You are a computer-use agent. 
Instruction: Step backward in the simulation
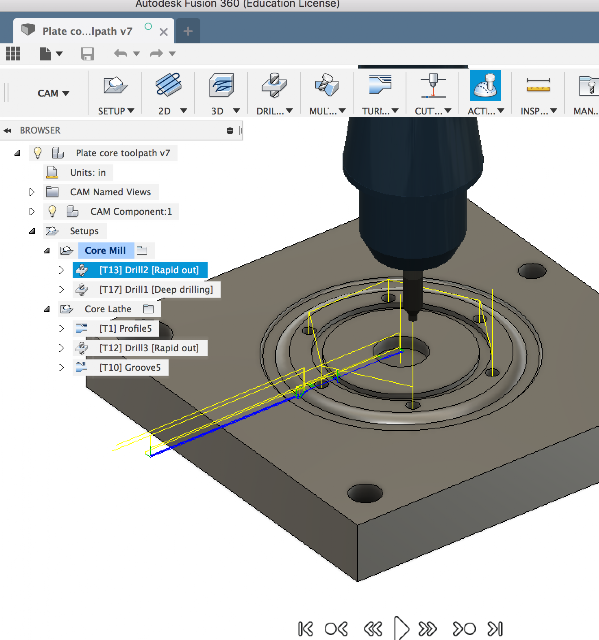373,629
